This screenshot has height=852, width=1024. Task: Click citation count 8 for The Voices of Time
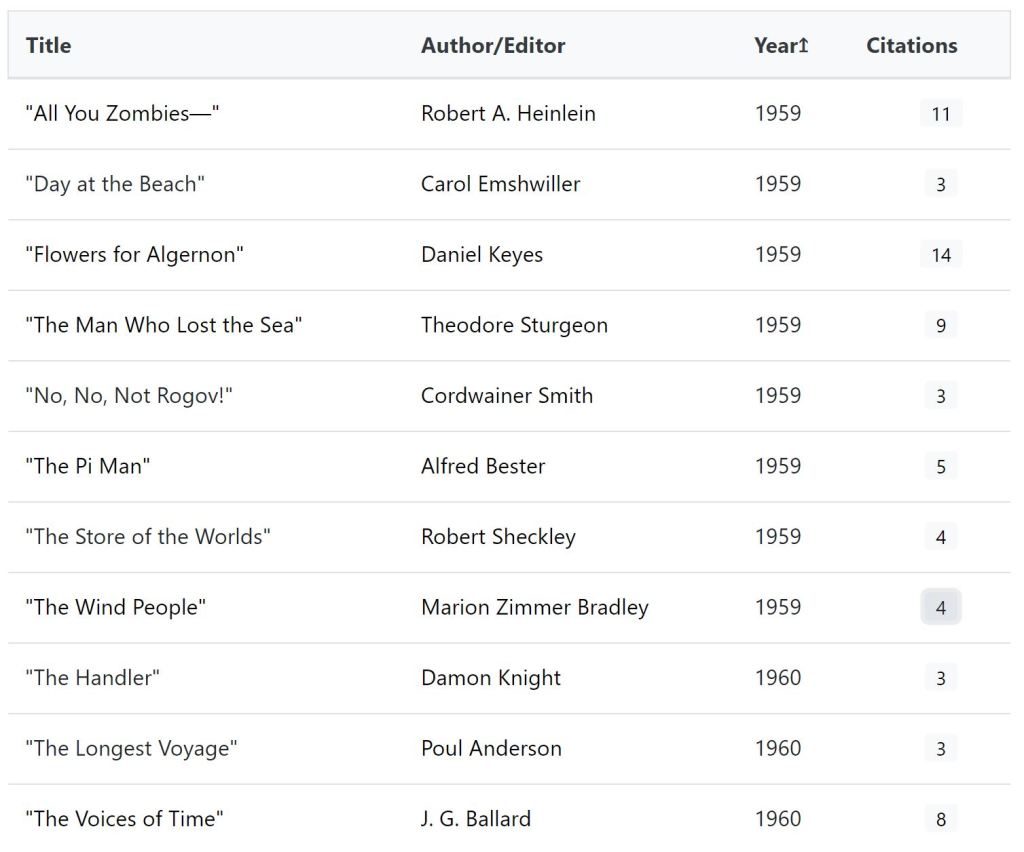point(940,820)
